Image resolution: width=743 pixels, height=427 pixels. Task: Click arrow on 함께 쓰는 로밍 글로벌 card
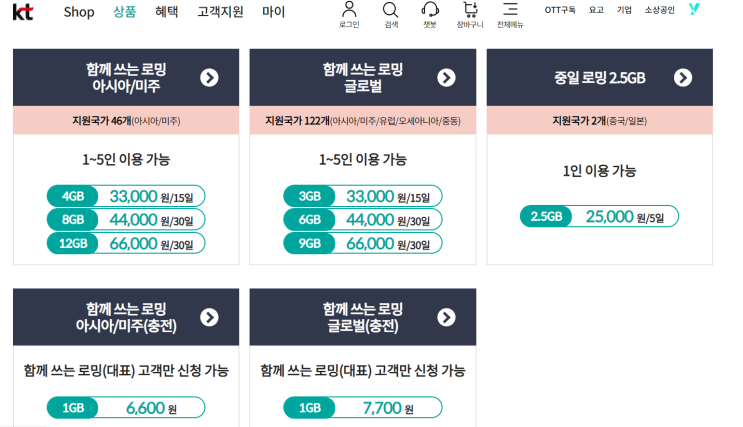click(x=446, y=77)
